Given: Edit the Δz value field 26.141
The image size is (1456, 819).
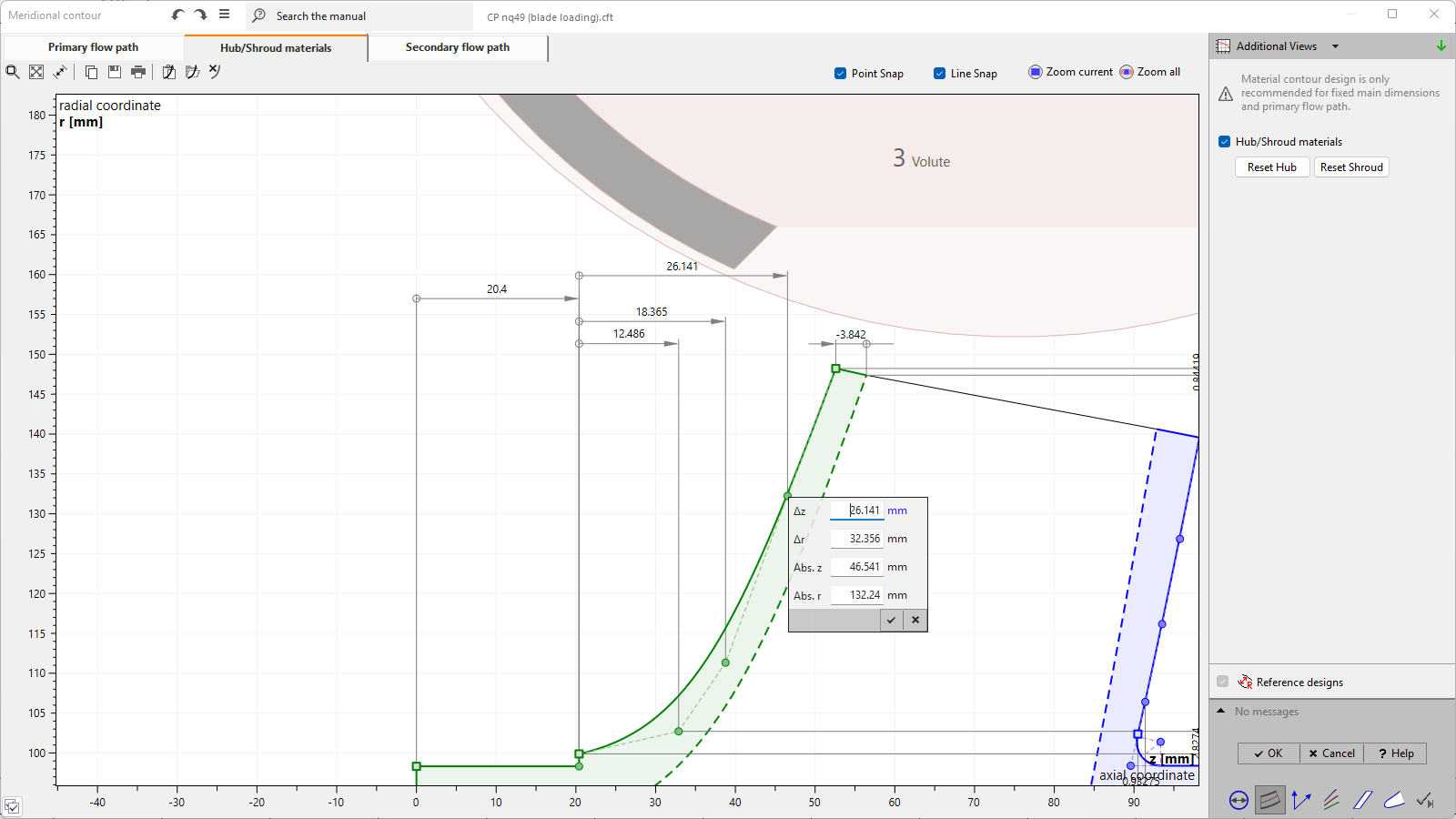Looking at the screenshot, I should [856, 511].
